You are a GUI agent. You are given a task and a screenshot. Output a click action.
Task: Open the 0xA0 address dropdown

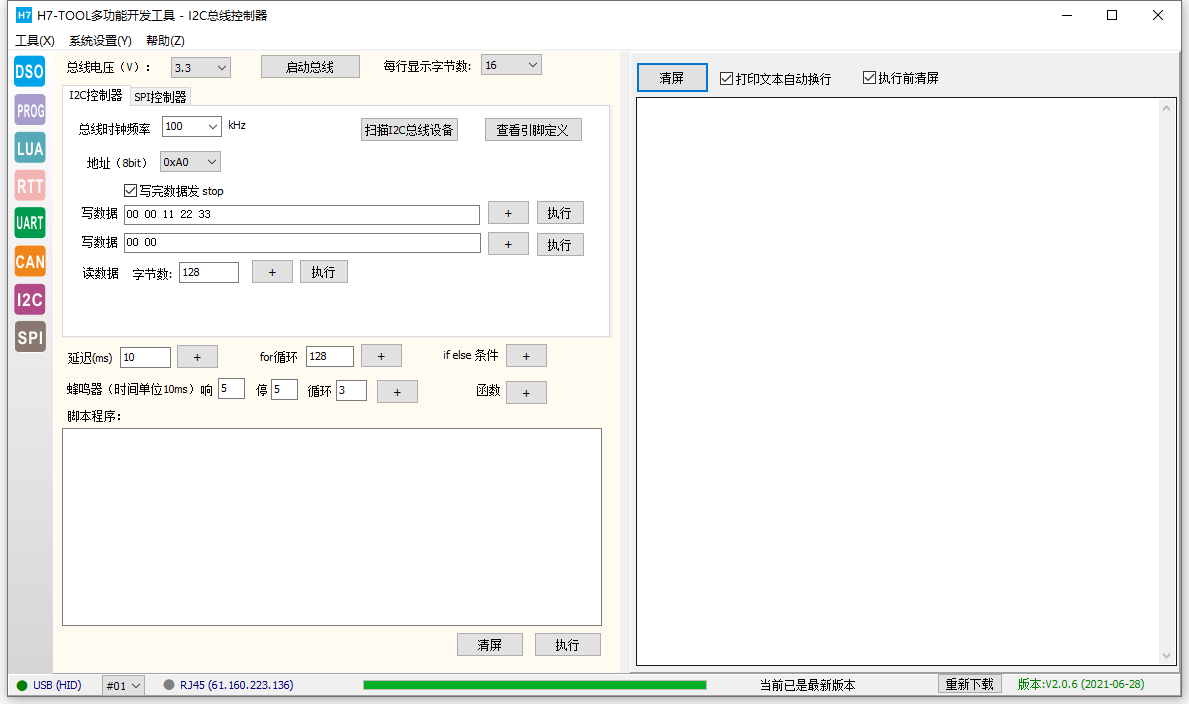190,162
